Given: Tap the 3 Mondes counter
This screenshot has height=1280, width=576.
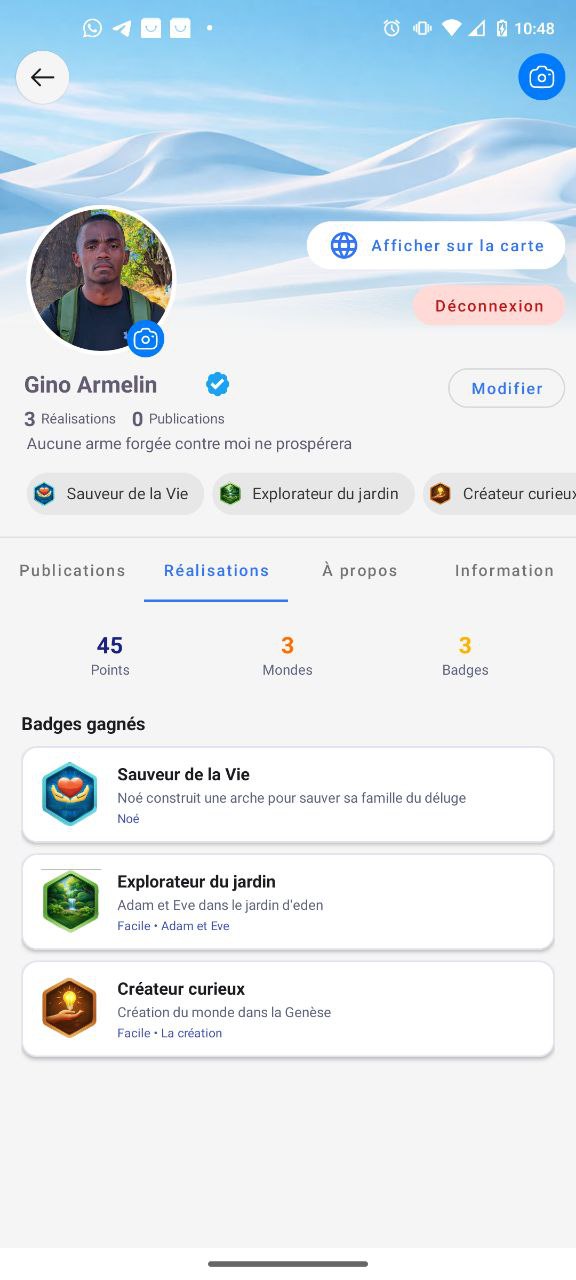Looking at the screenshot, I should (287, 654).
